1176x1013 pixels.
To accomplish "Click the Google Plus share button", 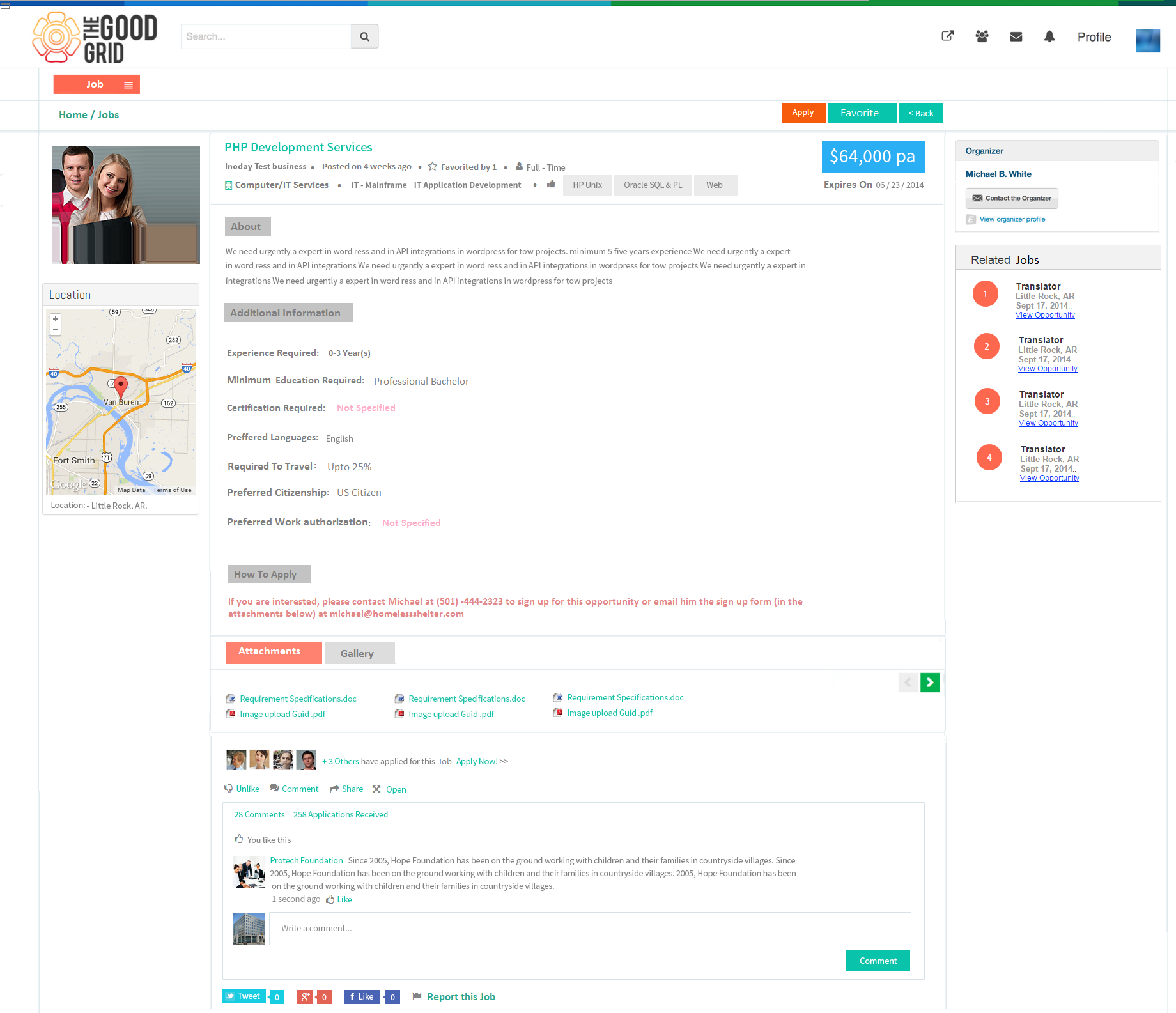I will (306, 997).
